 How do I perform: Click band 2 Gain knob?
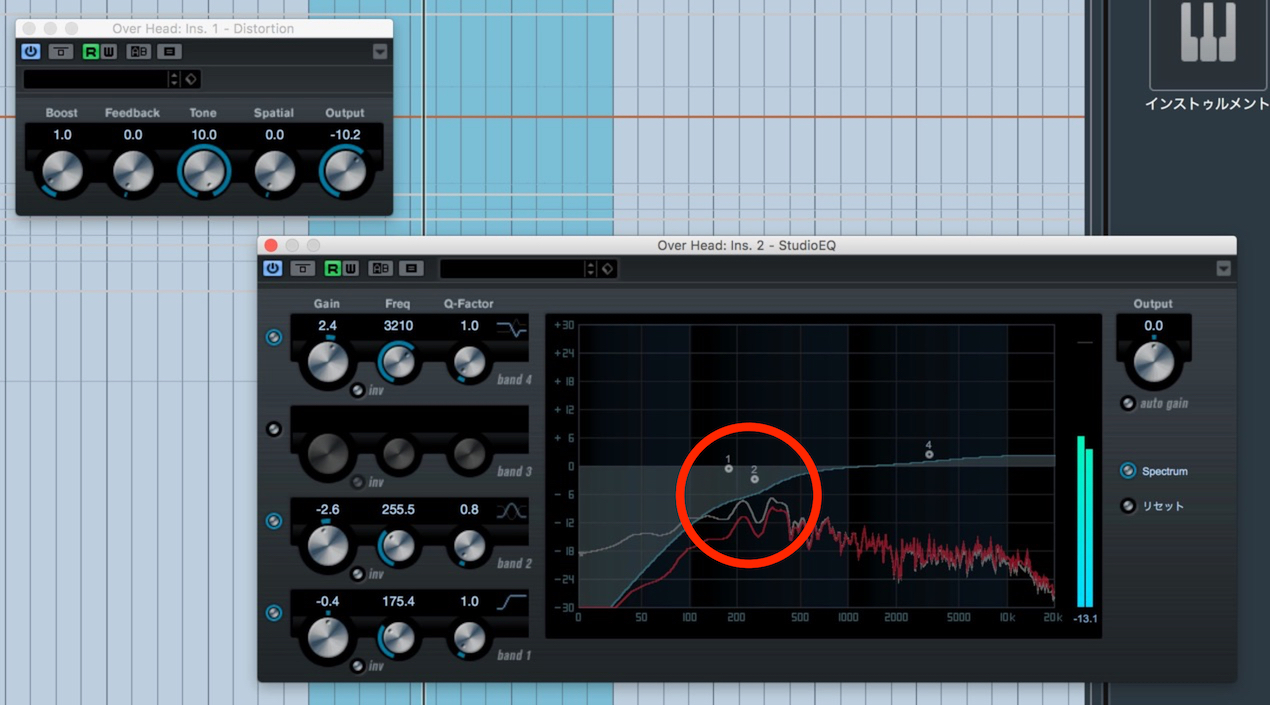click(x=328, y=546)
